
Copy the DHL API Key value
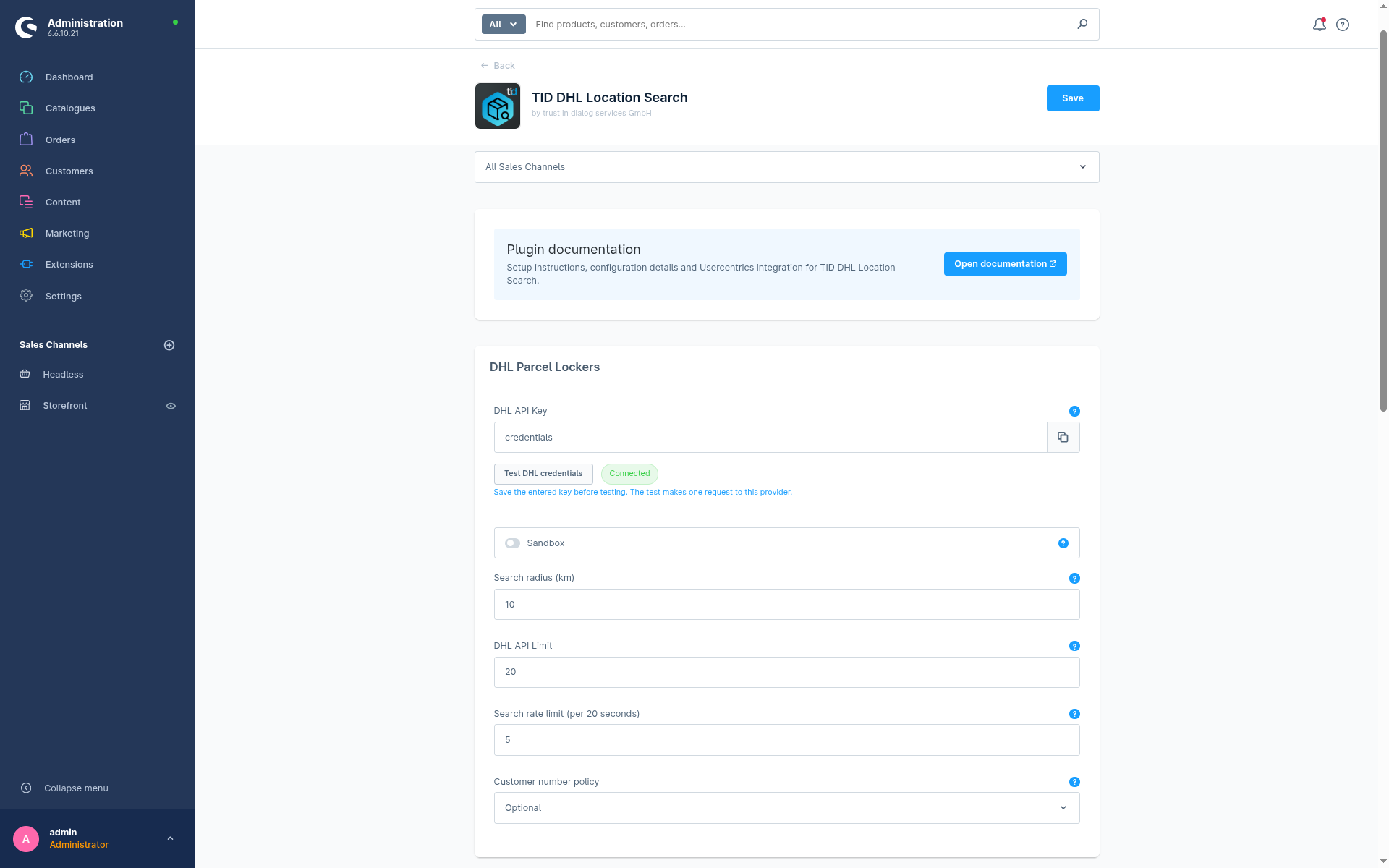(x=1063, y=437)
